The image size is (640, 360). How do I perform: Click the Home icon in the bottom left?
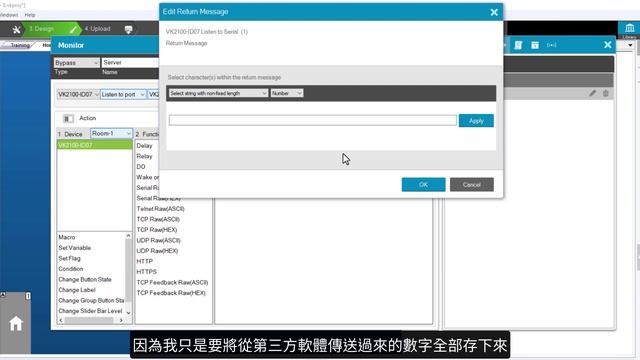click(16, 324)
